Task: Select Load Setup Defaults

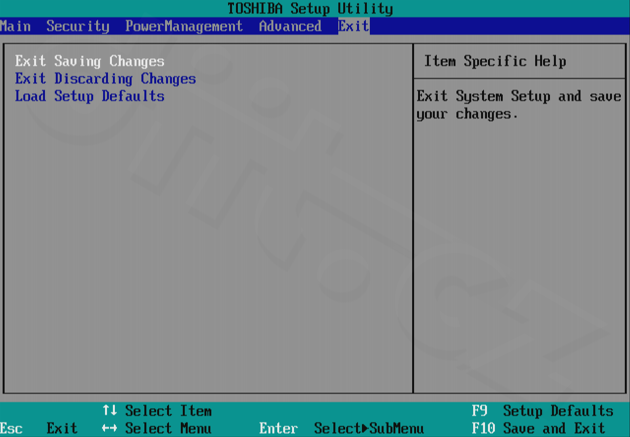Action: click(x=90, y=96)
